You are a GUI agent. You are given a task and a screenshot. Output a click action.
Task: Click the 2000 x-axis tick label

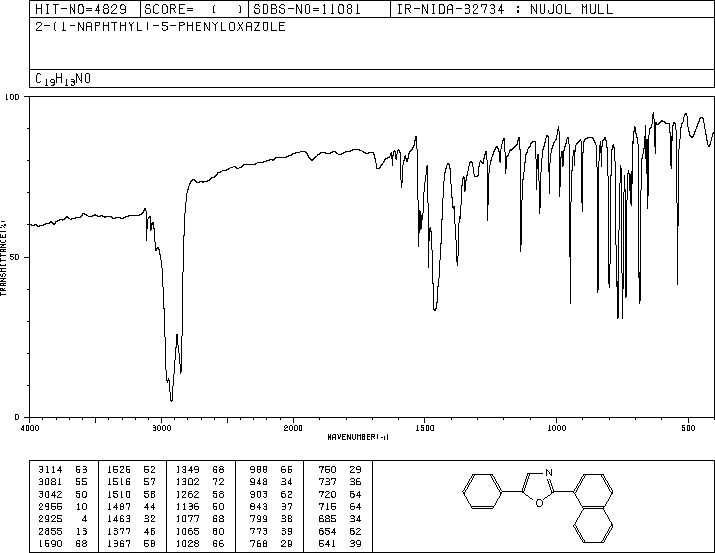293,428
